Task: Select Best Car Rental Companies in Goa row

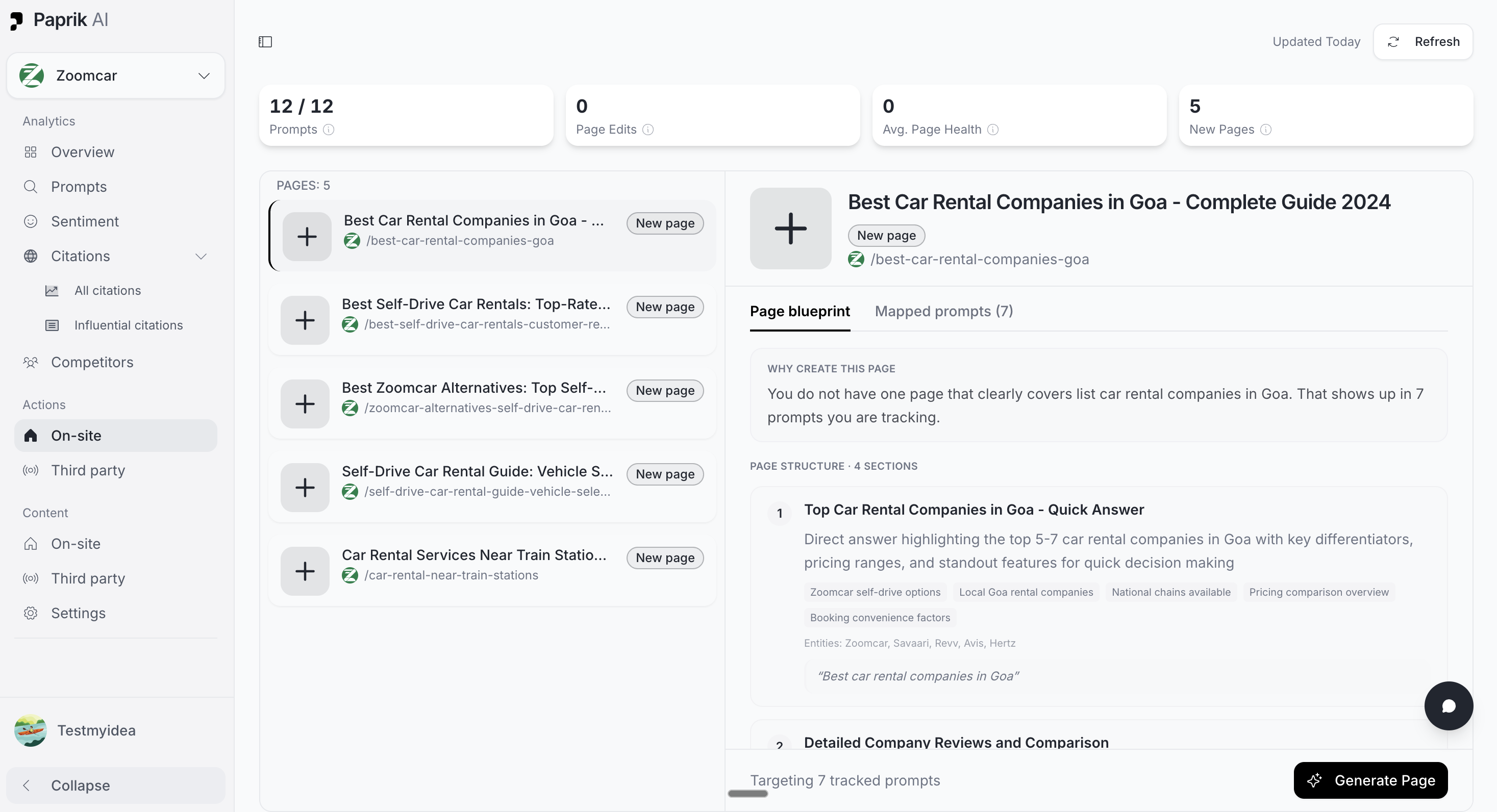Action: point(492,236)
